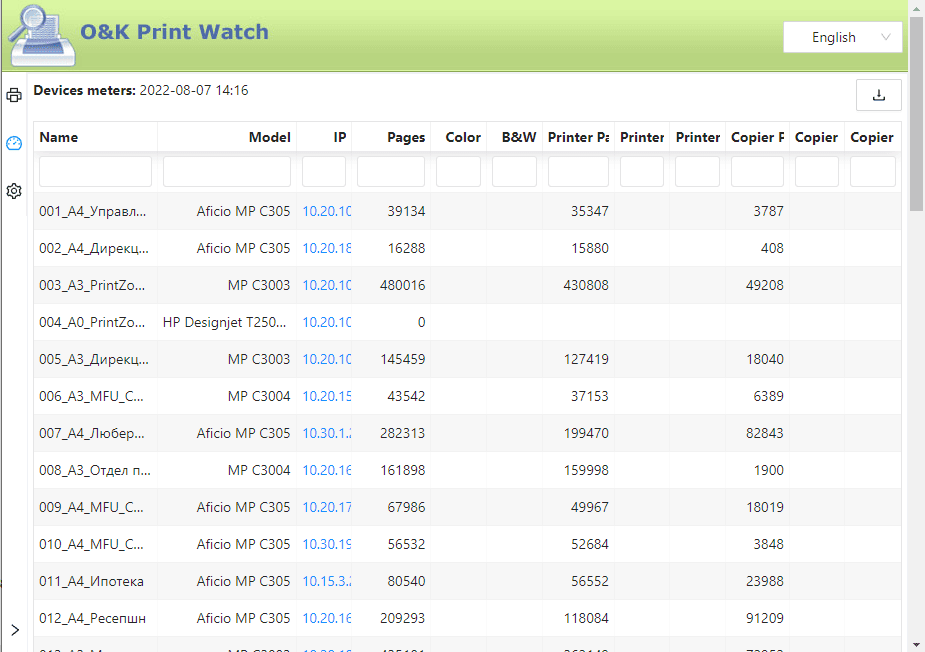Viewport: 925px width, 652px height.
Task: Click the copier value 23988
Action: pyautogui.click(x=765, y=582)
